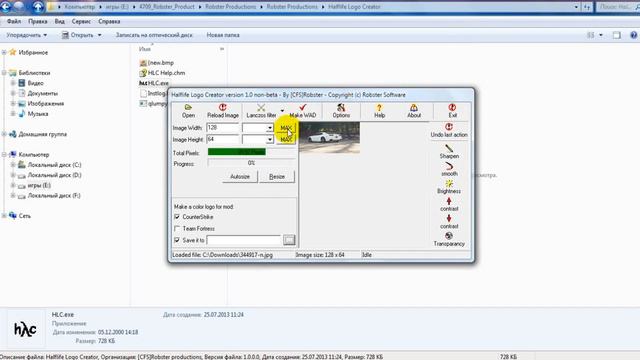Open Explorer help question mark icon
This screenshot has width=640, height=360.
pyautogui.click(x=633, y=35)
